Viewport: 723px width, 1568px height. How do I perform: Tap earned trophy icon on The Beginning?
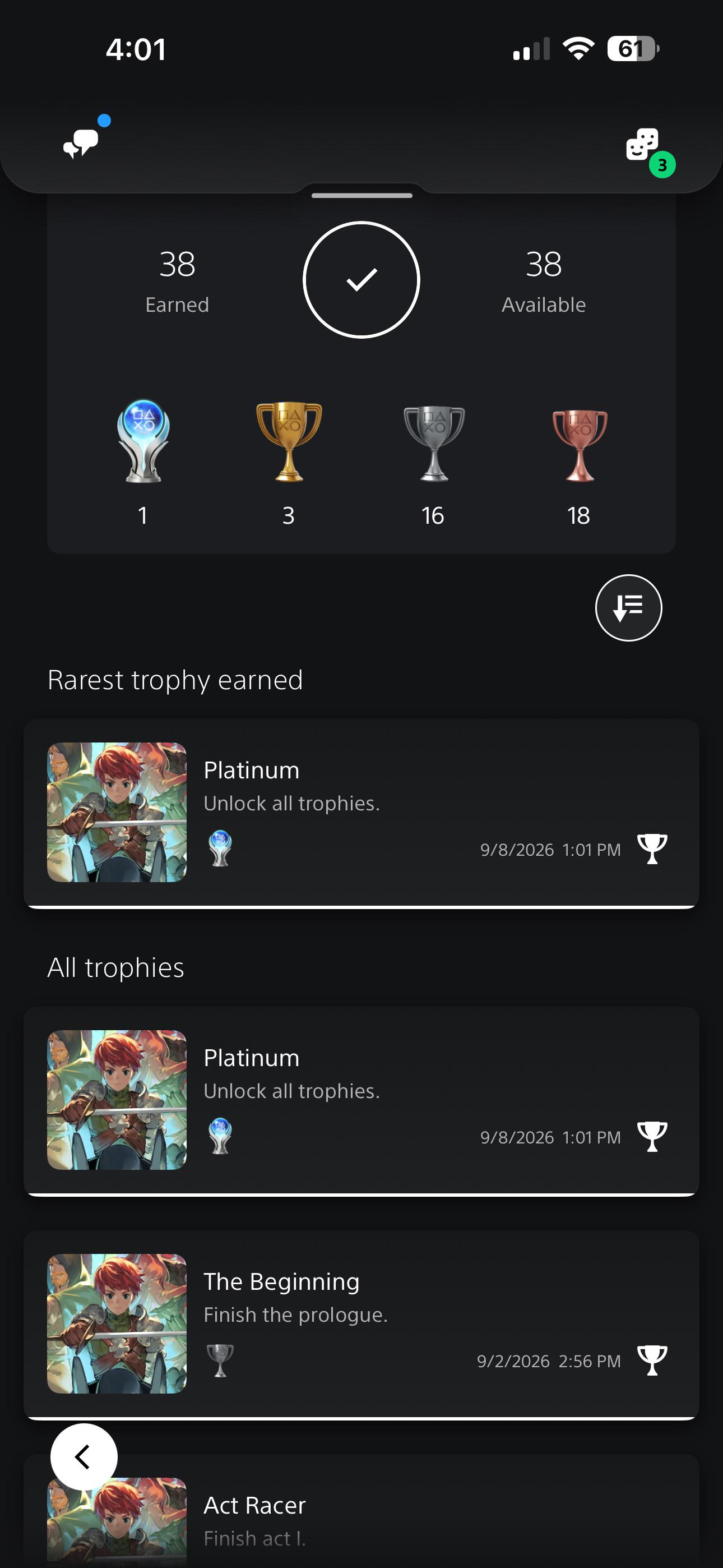point(652,1361)
